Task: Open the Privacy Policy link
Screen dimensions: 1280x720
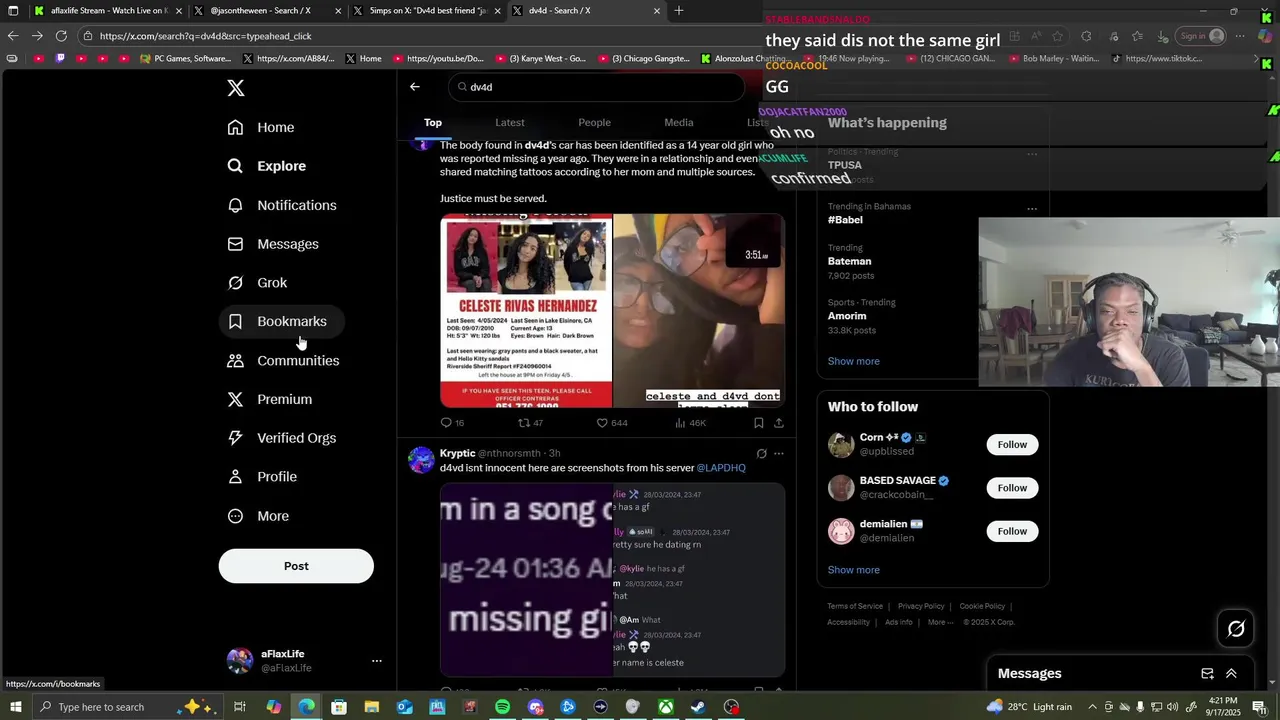Action: pos(921,606)
